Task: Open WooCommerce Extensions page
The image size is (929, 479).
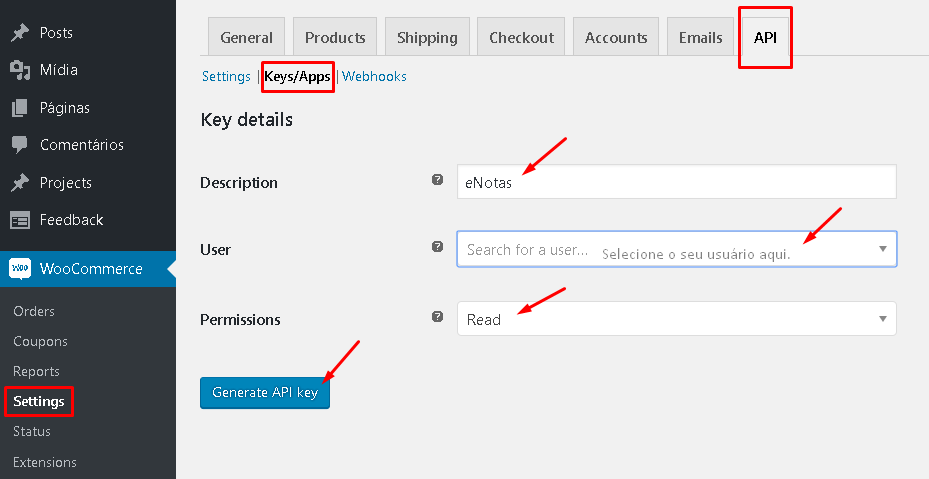Action: 44,462
